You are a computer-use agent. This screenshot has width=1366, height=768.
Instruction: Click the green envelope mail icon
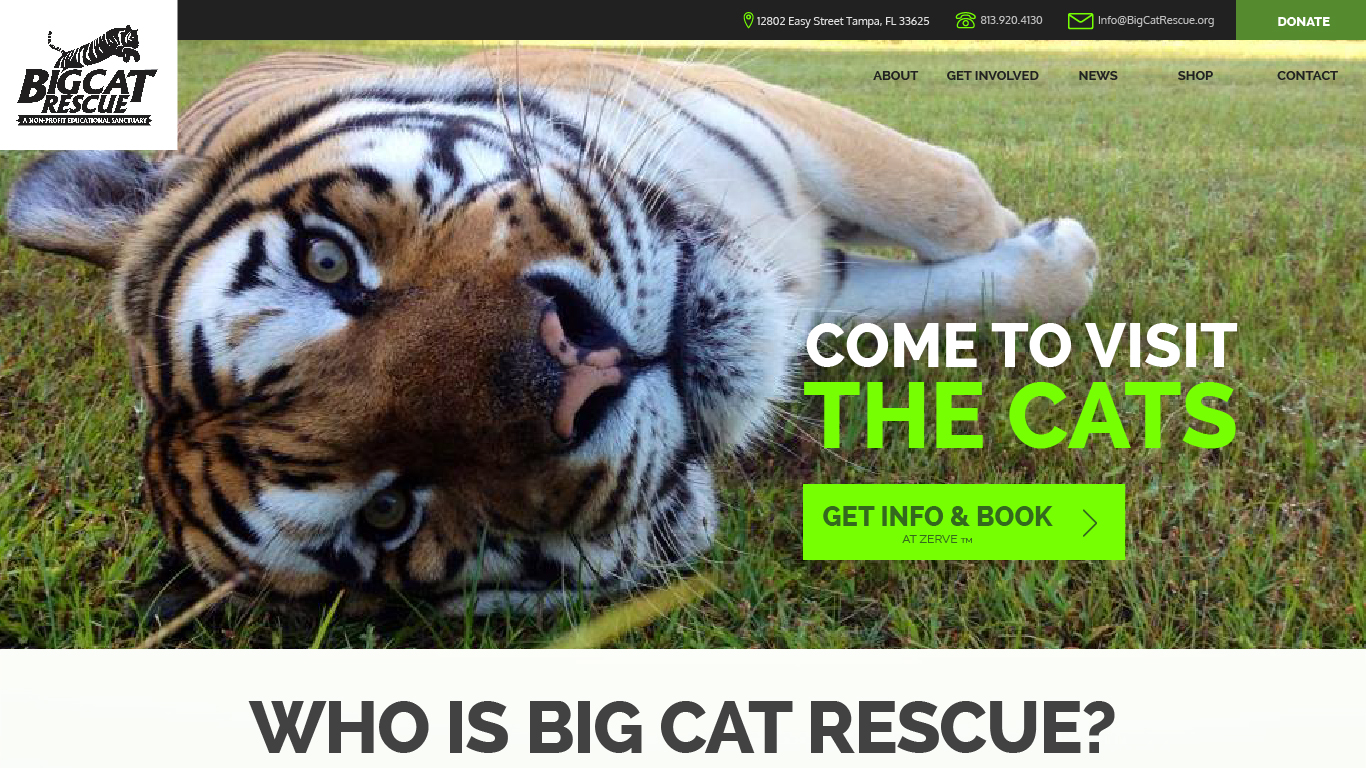point(1080,21)
